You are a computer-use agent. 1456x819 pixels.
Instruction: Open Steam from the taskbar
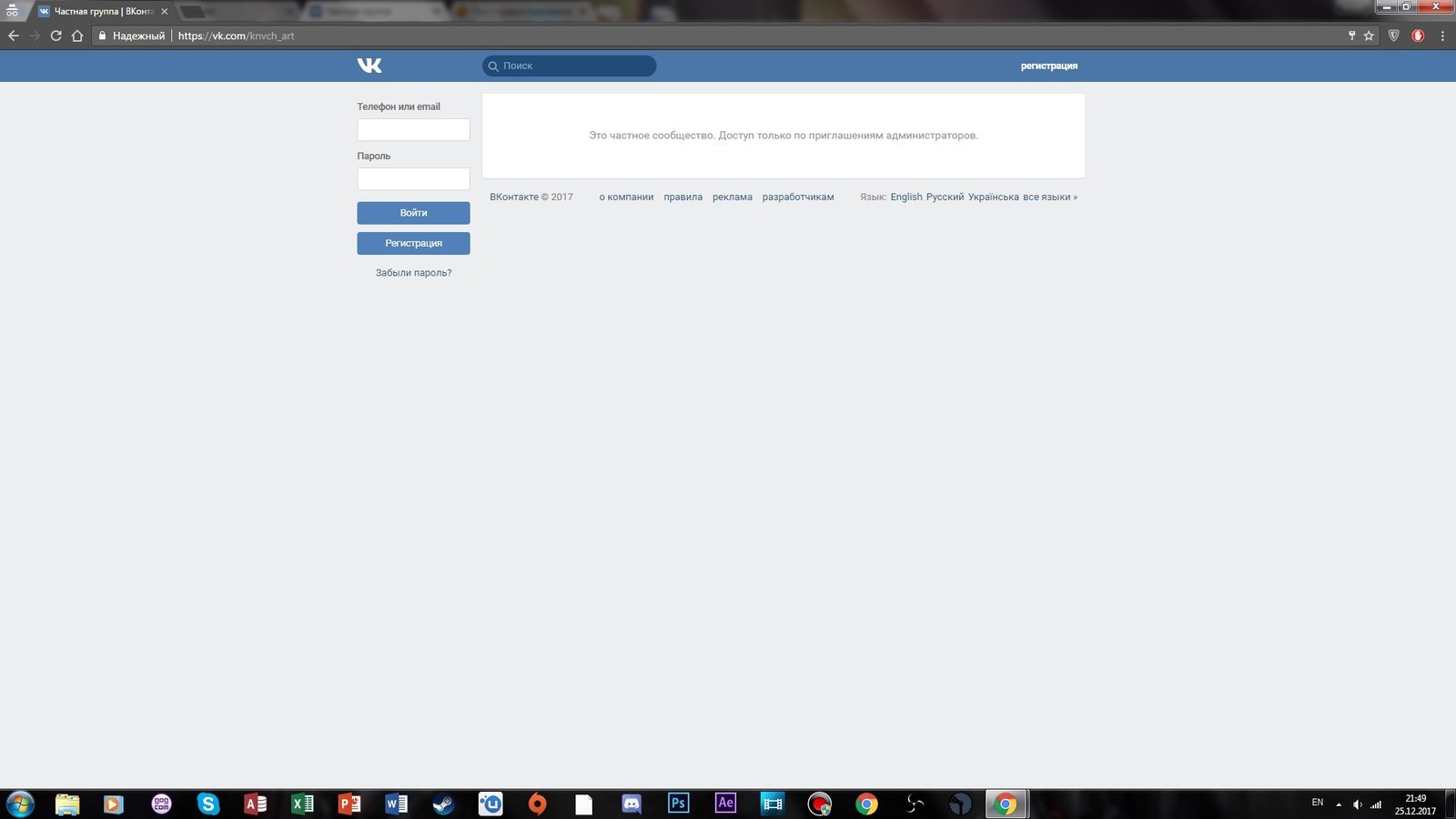(443, 804)
